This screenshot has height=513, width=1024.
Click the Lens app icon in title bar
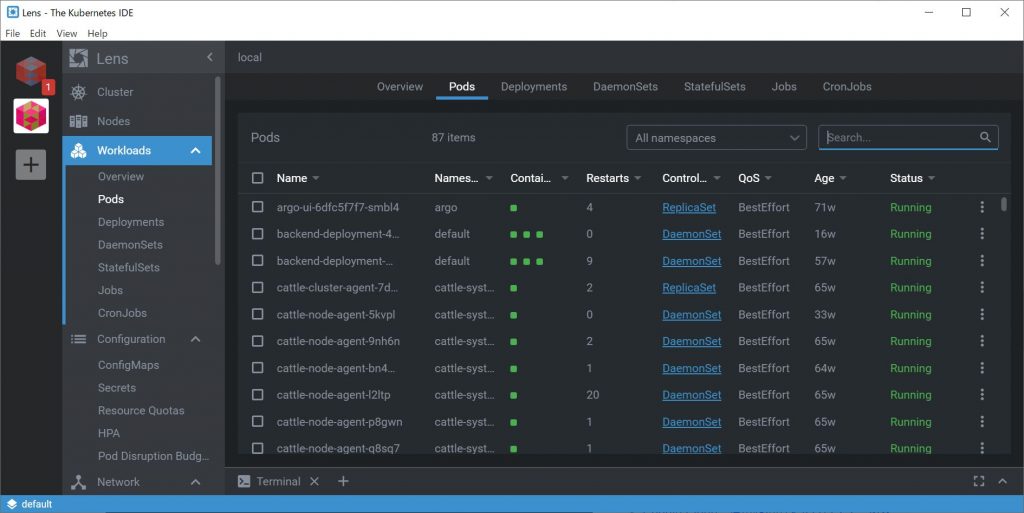click(x=12, y=12)
